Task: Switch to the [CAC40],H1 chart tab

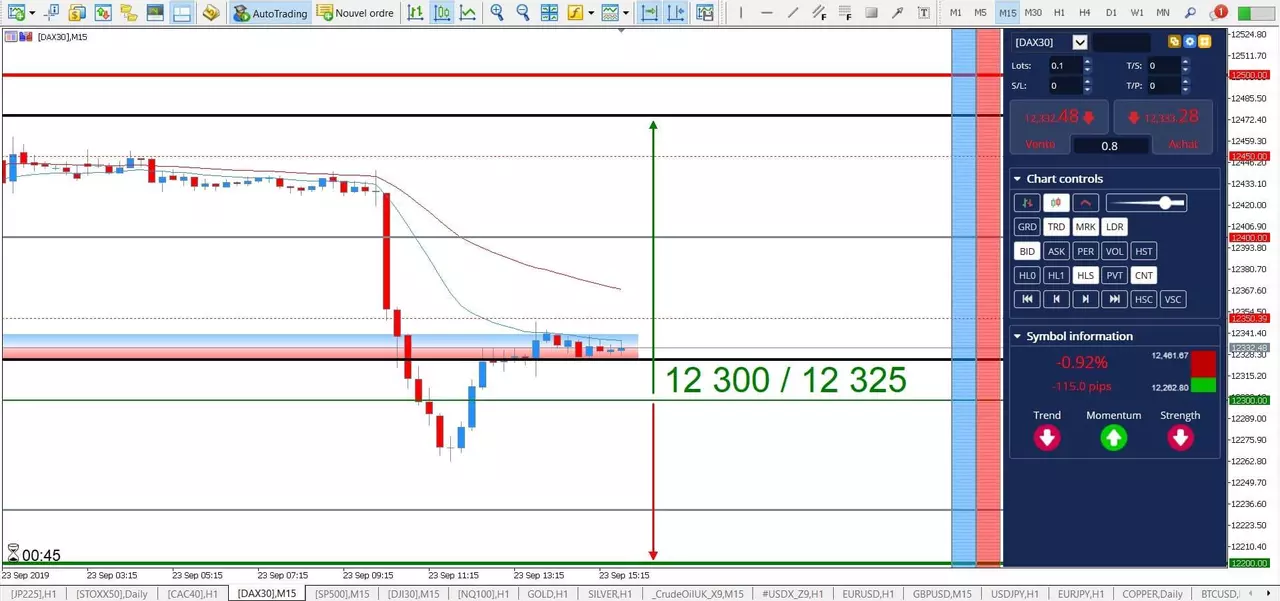Action: (192, 594)
